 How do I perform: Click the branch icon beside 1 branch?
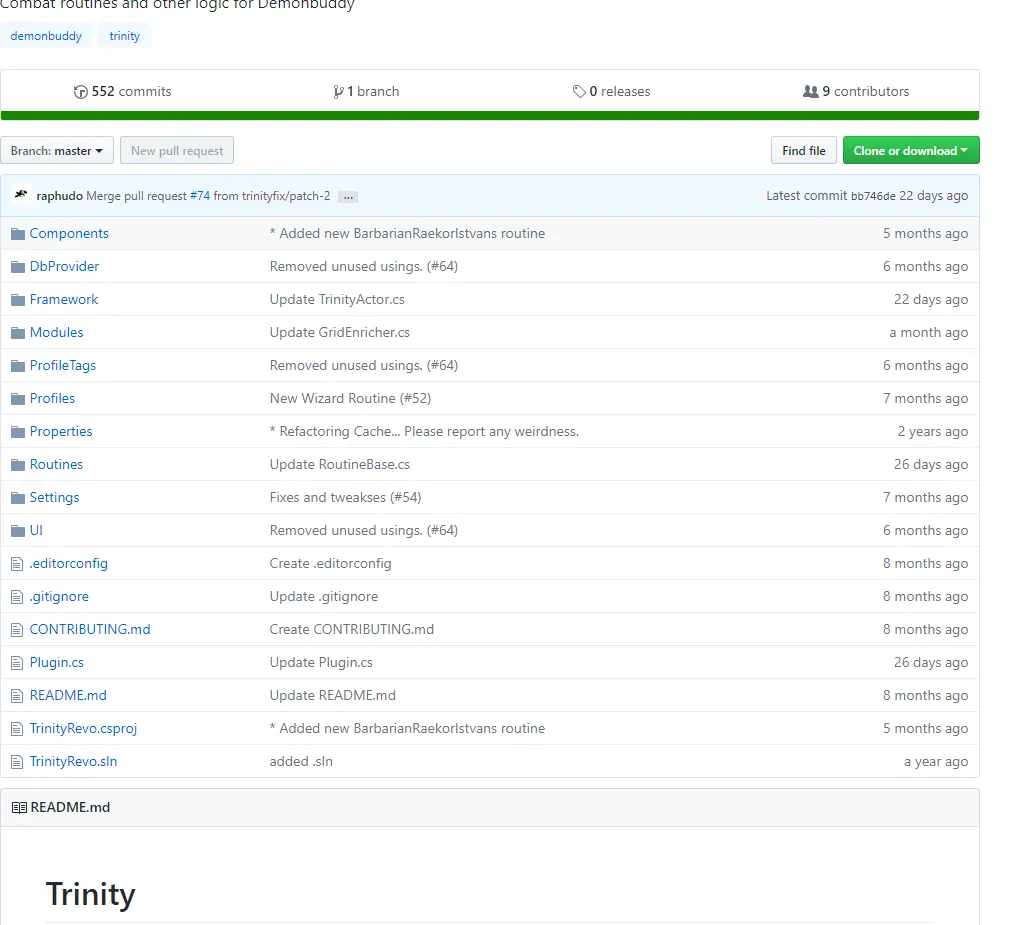[338, 92]
